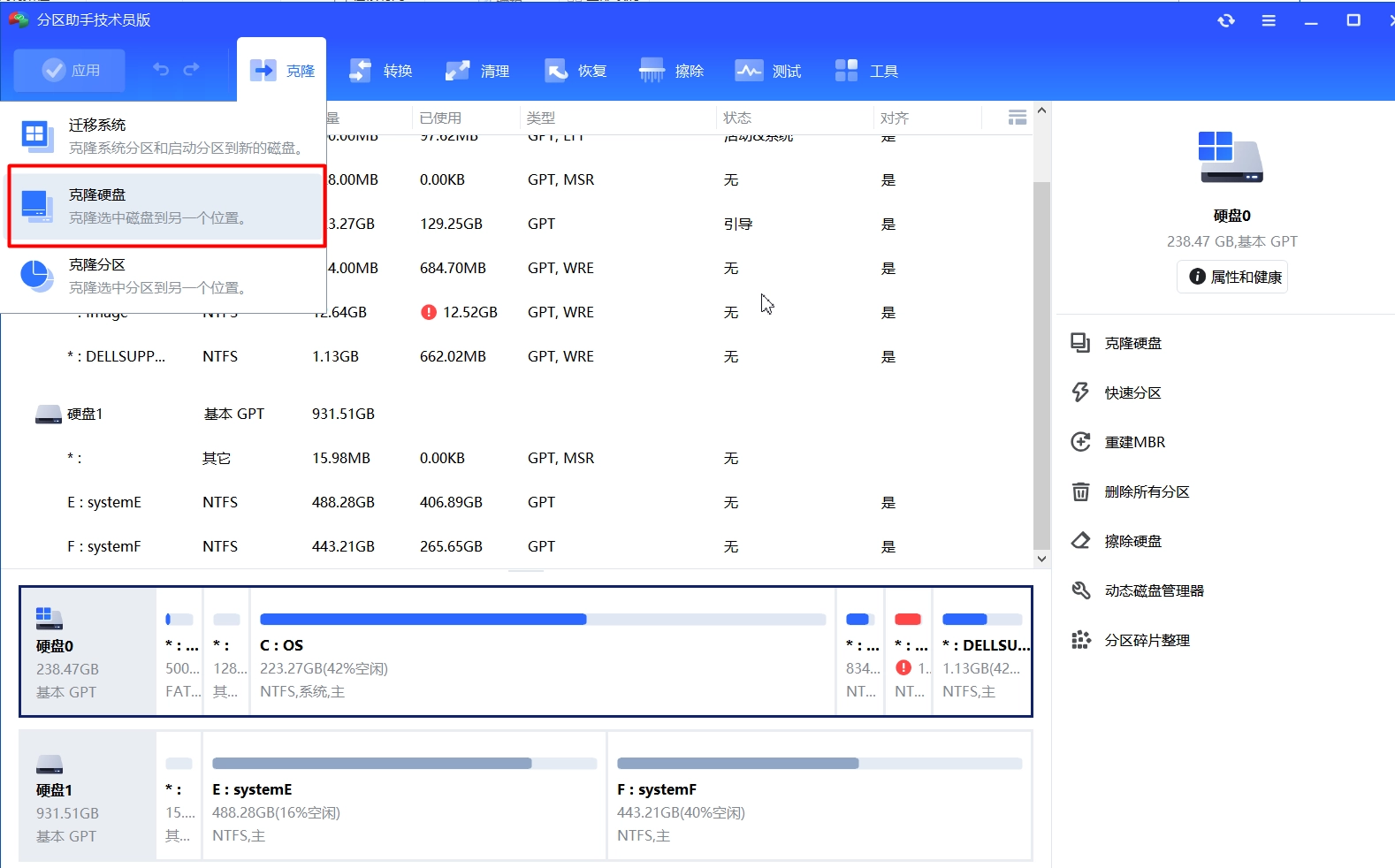This screenshot has width=1395, height=868.
Task: Click 擦除硬盘 eraser icon
Action: tap(1080, 541)
